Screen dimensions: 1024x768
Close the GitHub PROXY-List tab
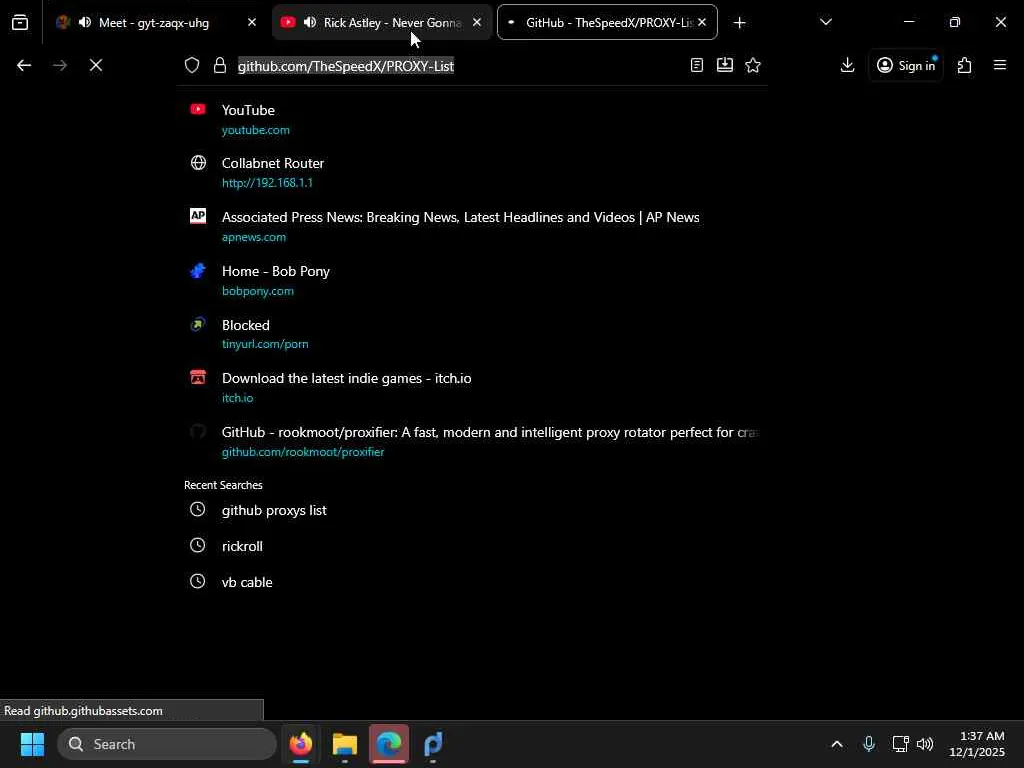coord(702,23)
